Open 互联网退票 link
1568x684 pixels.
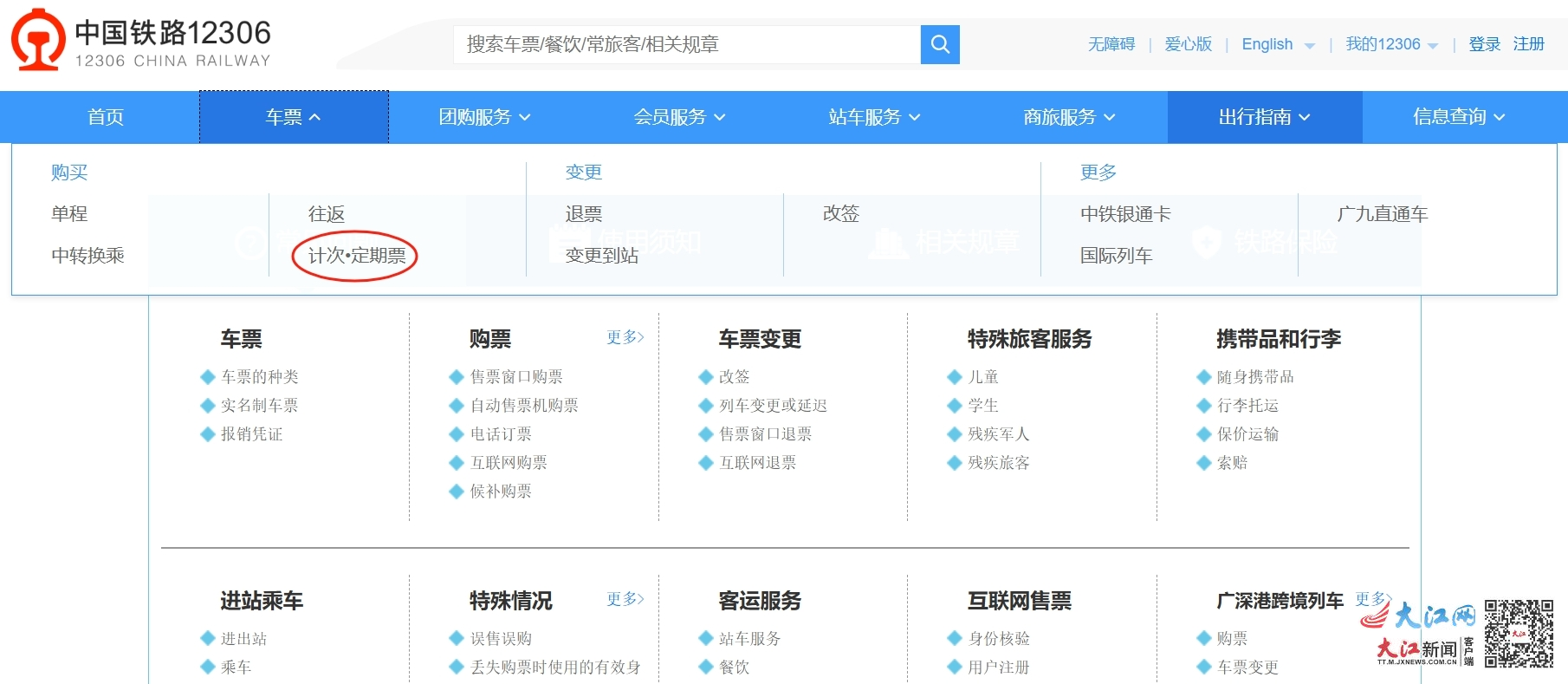[758, 462]
